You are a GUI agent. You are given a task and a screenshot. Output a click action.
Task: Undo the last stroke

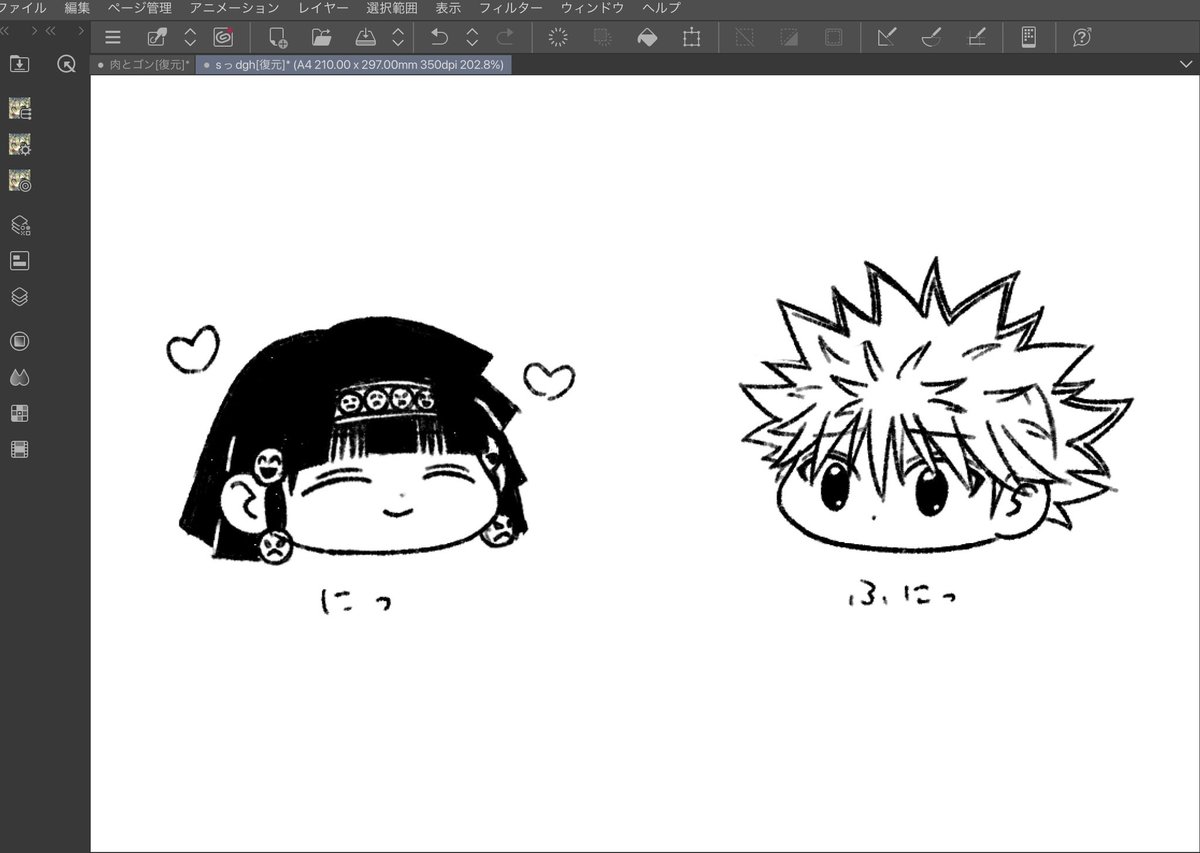click(439, 38)
